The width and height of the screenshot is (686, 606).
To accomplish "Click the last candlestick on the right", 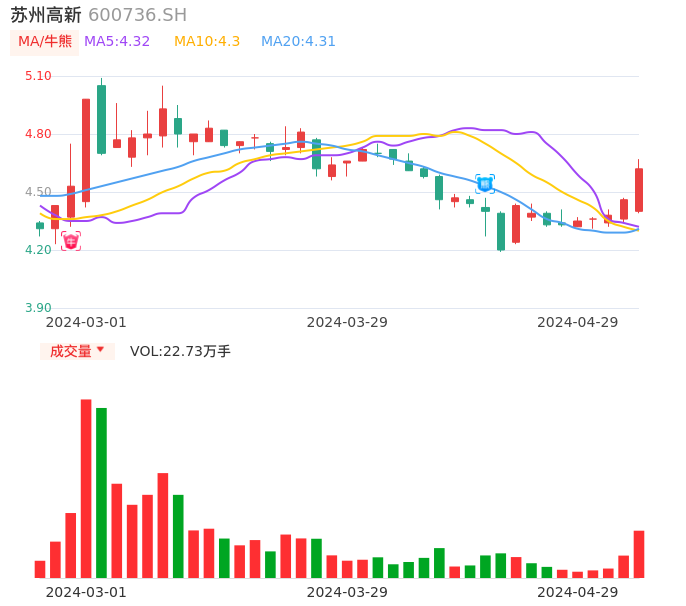I will [x=639, y=189].
